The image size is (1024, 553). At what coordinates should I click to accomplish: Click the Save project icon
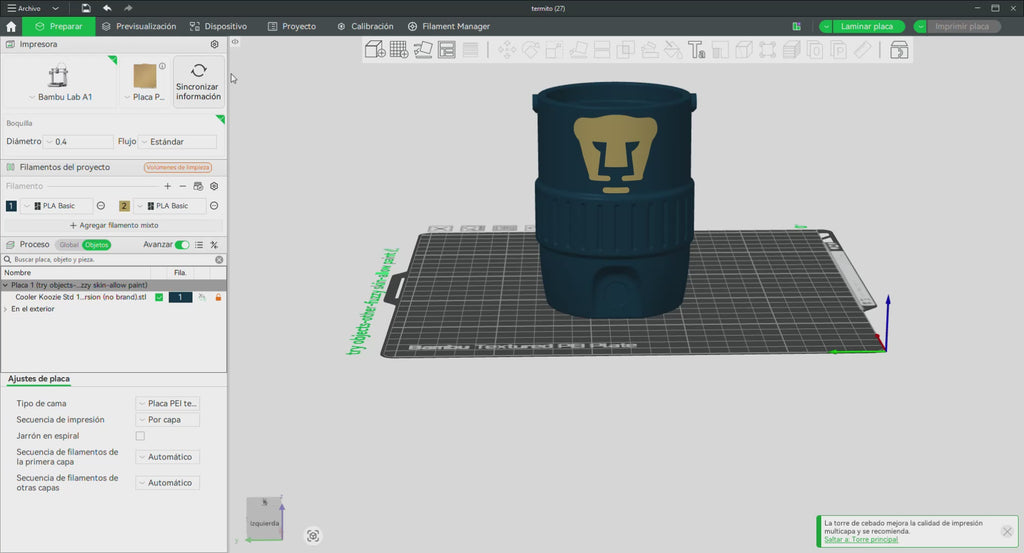pos(86,8)
